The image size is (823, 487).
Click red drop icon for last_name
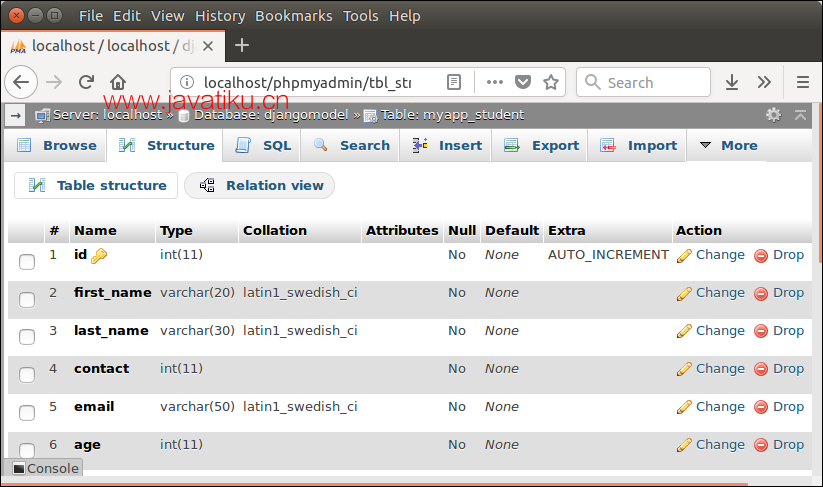click(x=761, y=332)
